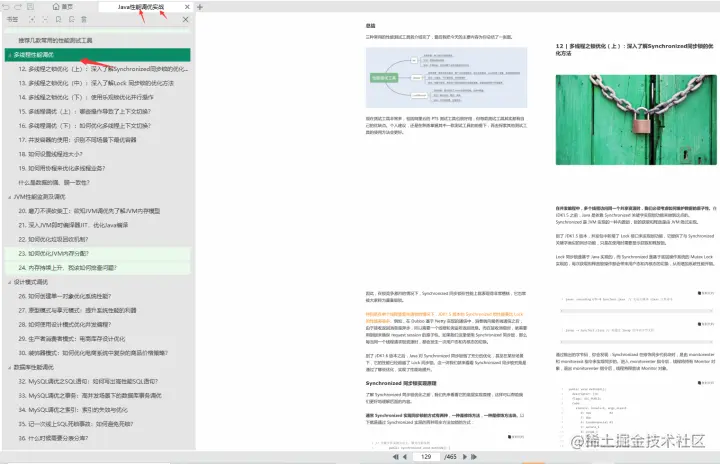This screenshot has width=720, height=464.
Task: Select the highlighted 多线程性能调优 chapter
Action: [97, 55]
